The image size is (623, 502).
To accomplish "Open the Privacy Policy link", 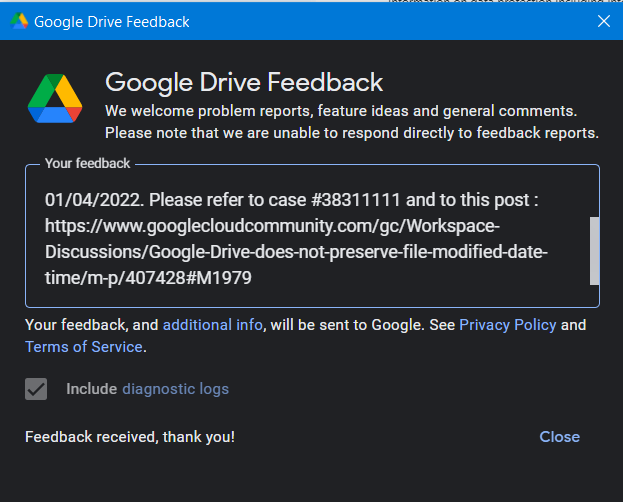I will click(507, 325).
